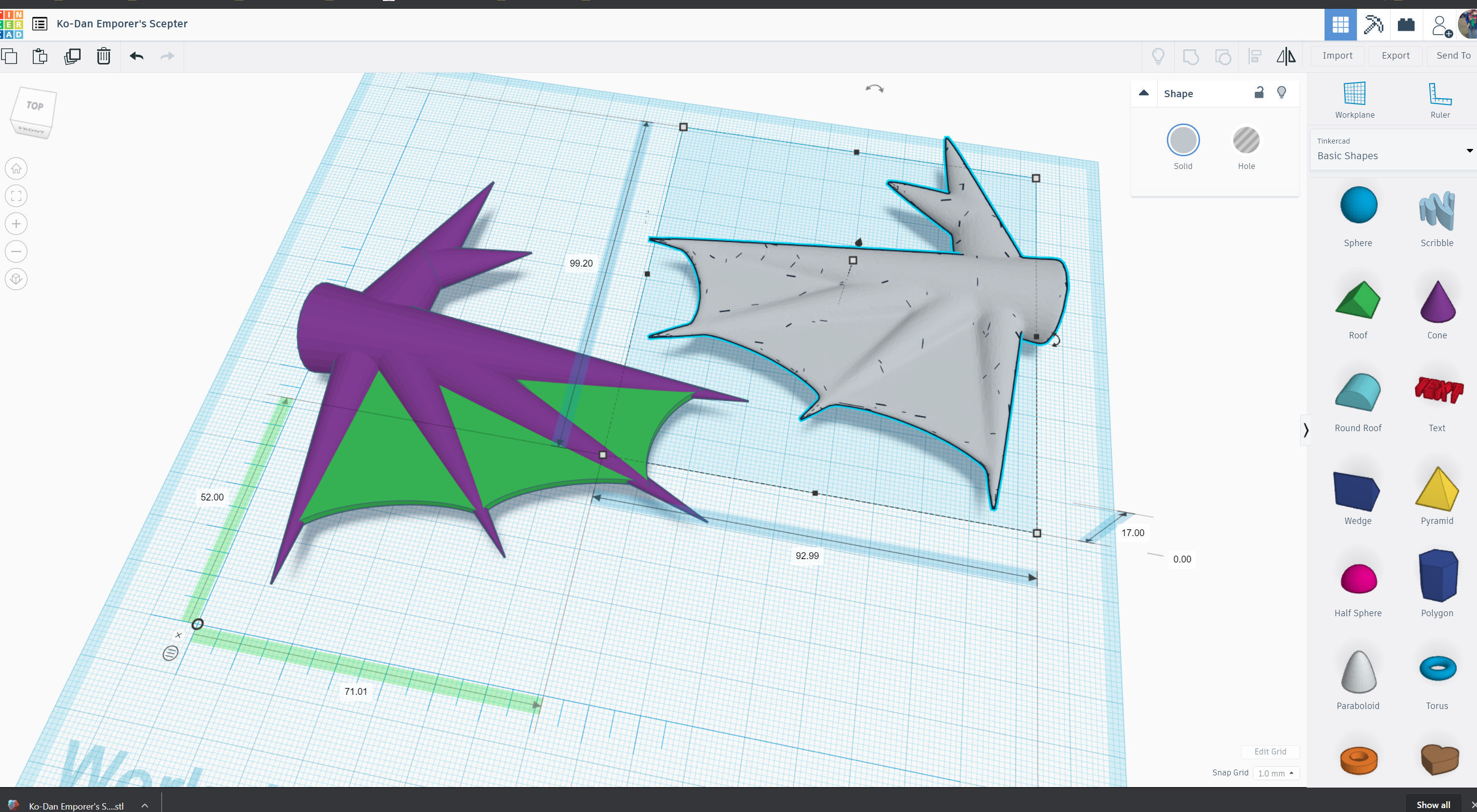The image size is (1477, 812).
Task: Pick the Scribble shape
Action: coord(1437,217)
